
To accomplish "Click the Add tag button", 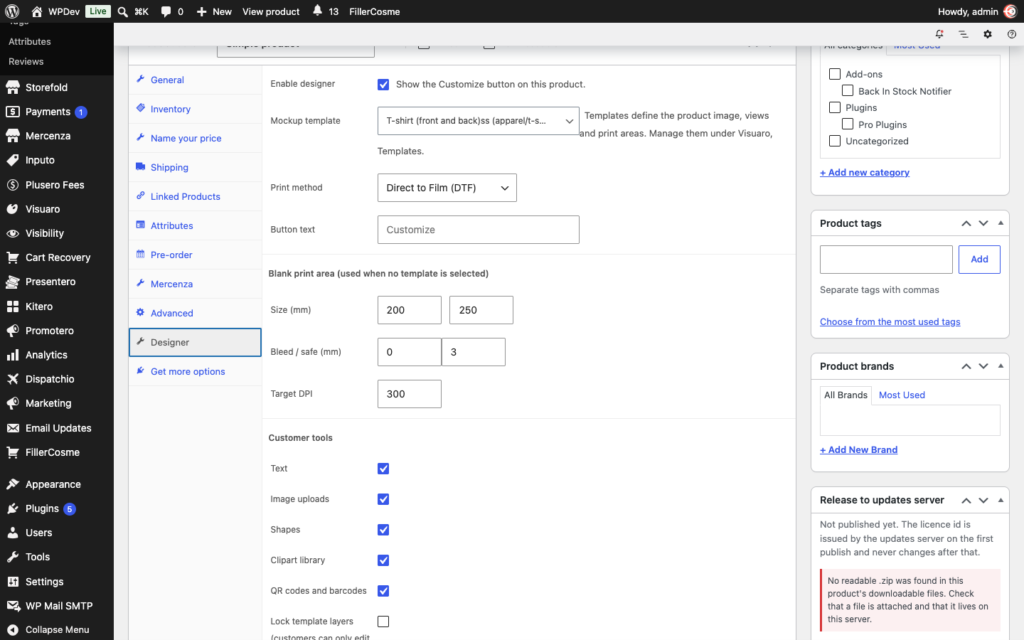I will pos(979,259).
